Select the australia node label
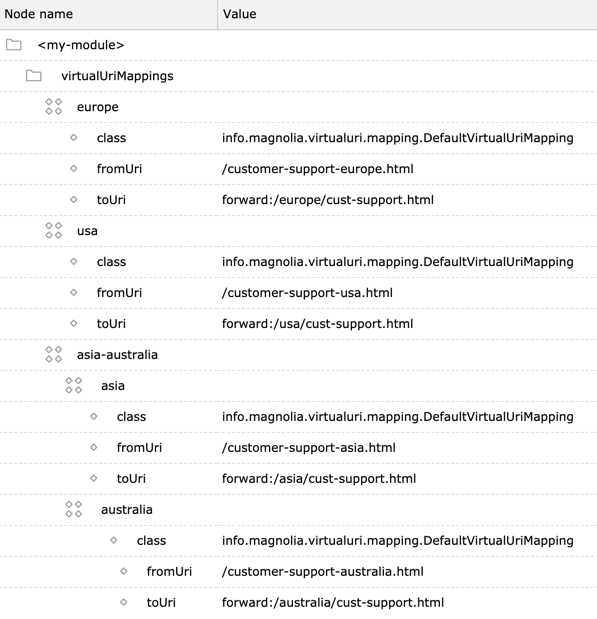Screen dimensions: 597x619 [127, 510]
